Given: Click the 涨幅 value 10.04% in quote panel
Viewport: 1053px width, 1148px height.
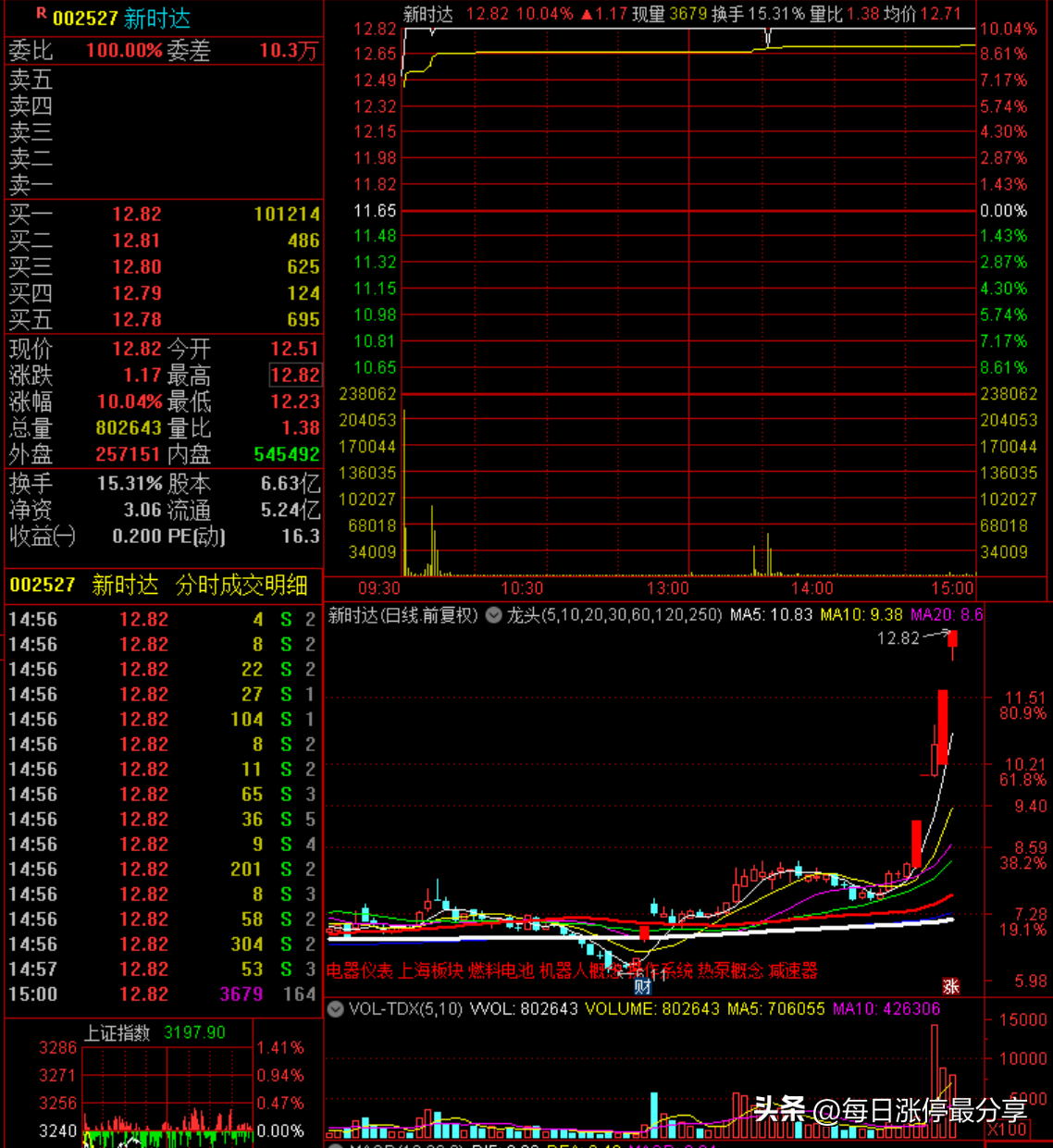Looking at the screenshot, I should click(130, 401).
